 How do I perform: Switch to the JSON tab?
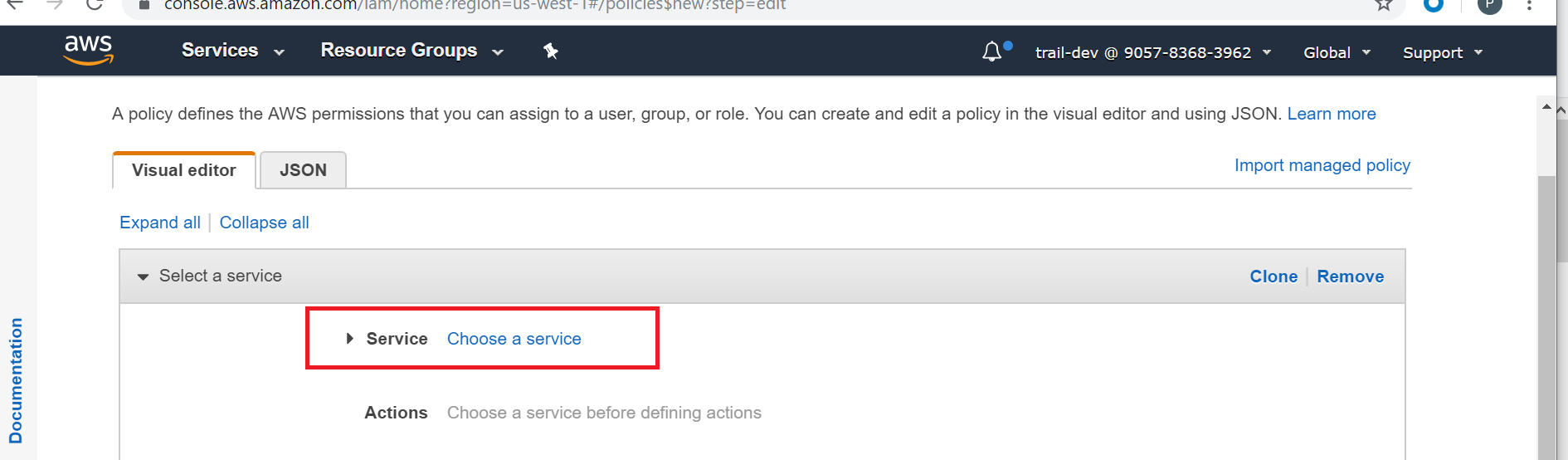click(303, 170)
